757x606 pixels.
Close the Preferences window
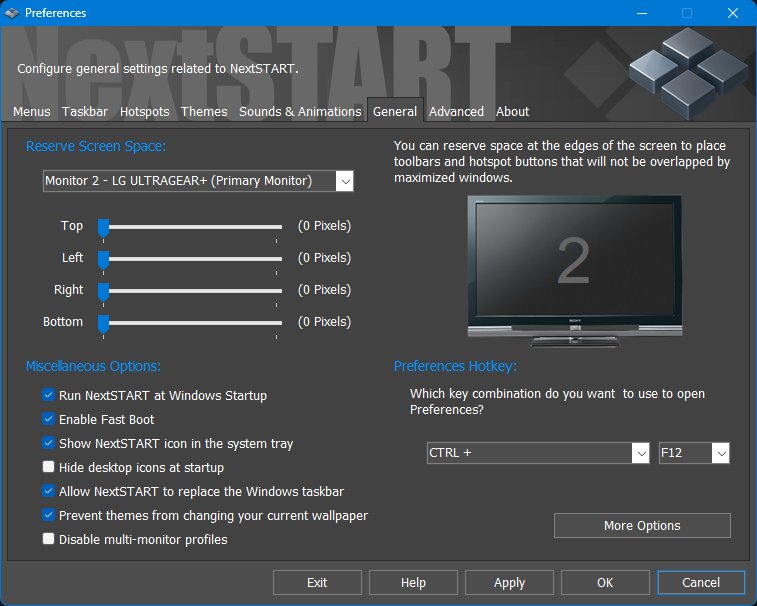point(733,13)
